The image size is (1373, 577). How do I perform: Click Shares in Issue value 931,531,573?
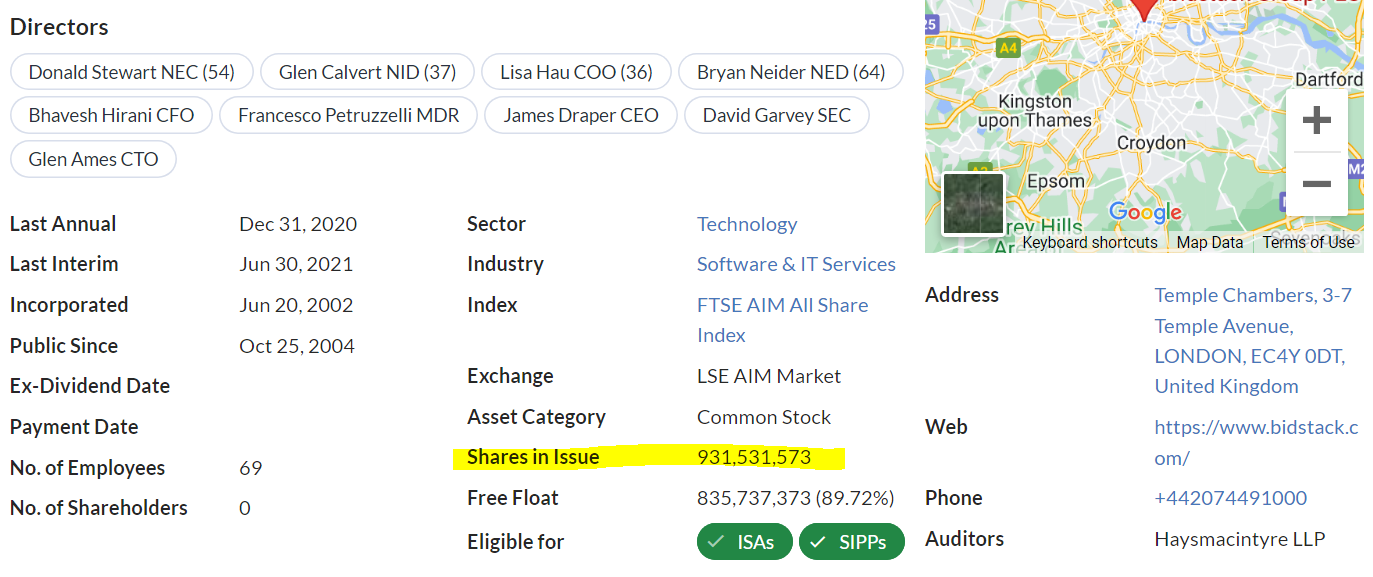coord(754,457)
